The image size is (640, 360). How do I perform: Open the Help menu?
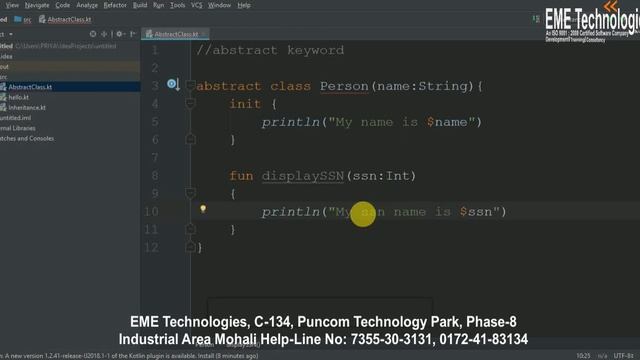(x=244, y=5)
